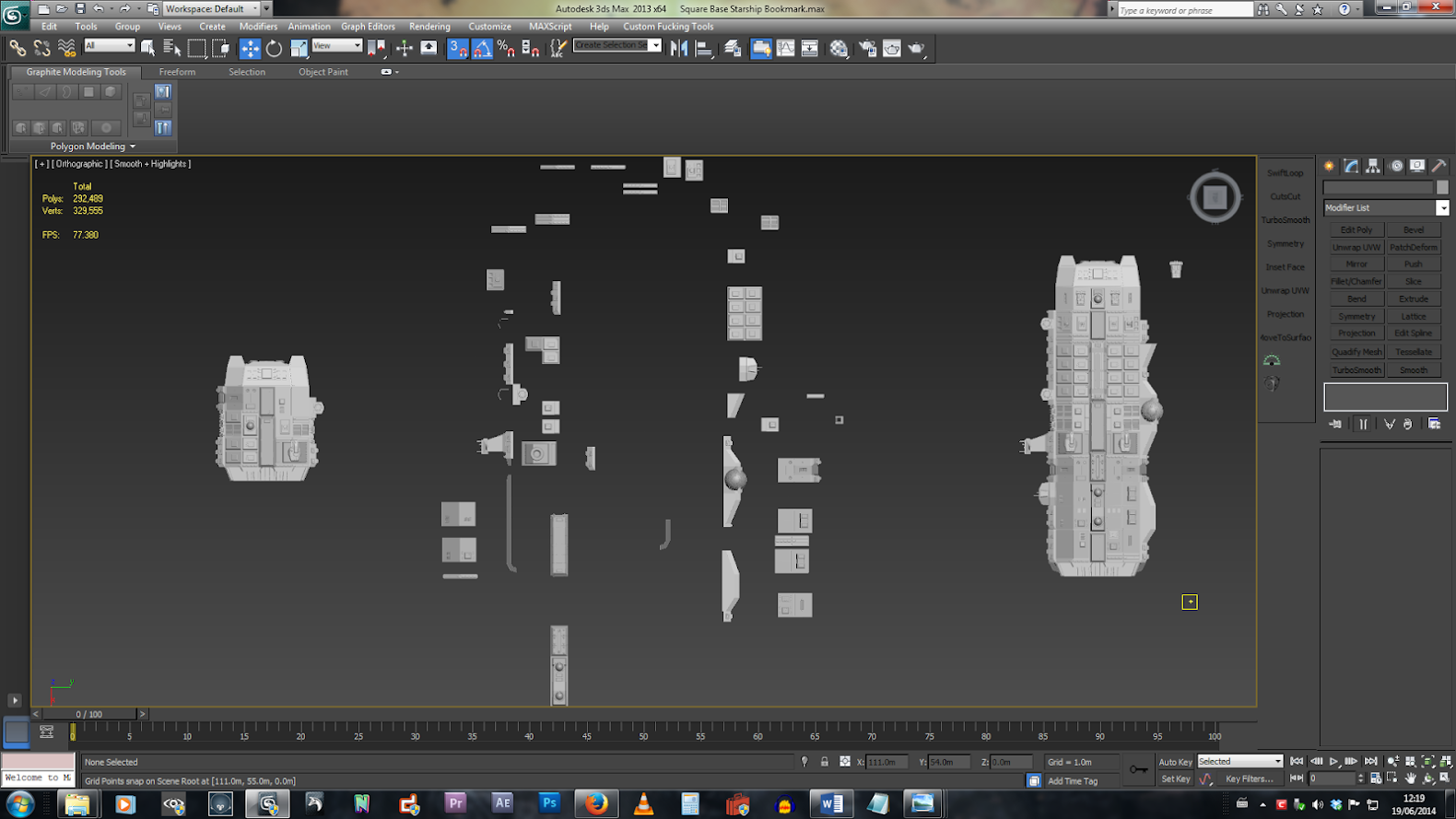The width and height of the screenshot is (1456, 819).
Task: Open the Utilities command panel tab
Action: pos(1438,166)
